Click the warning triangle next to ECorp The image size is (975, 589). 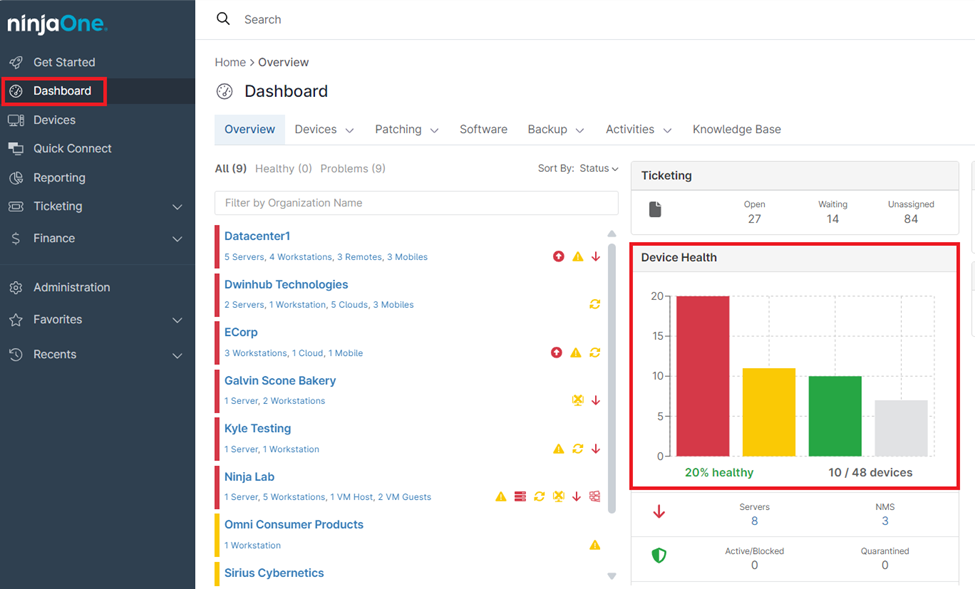(x=578, y=352)
